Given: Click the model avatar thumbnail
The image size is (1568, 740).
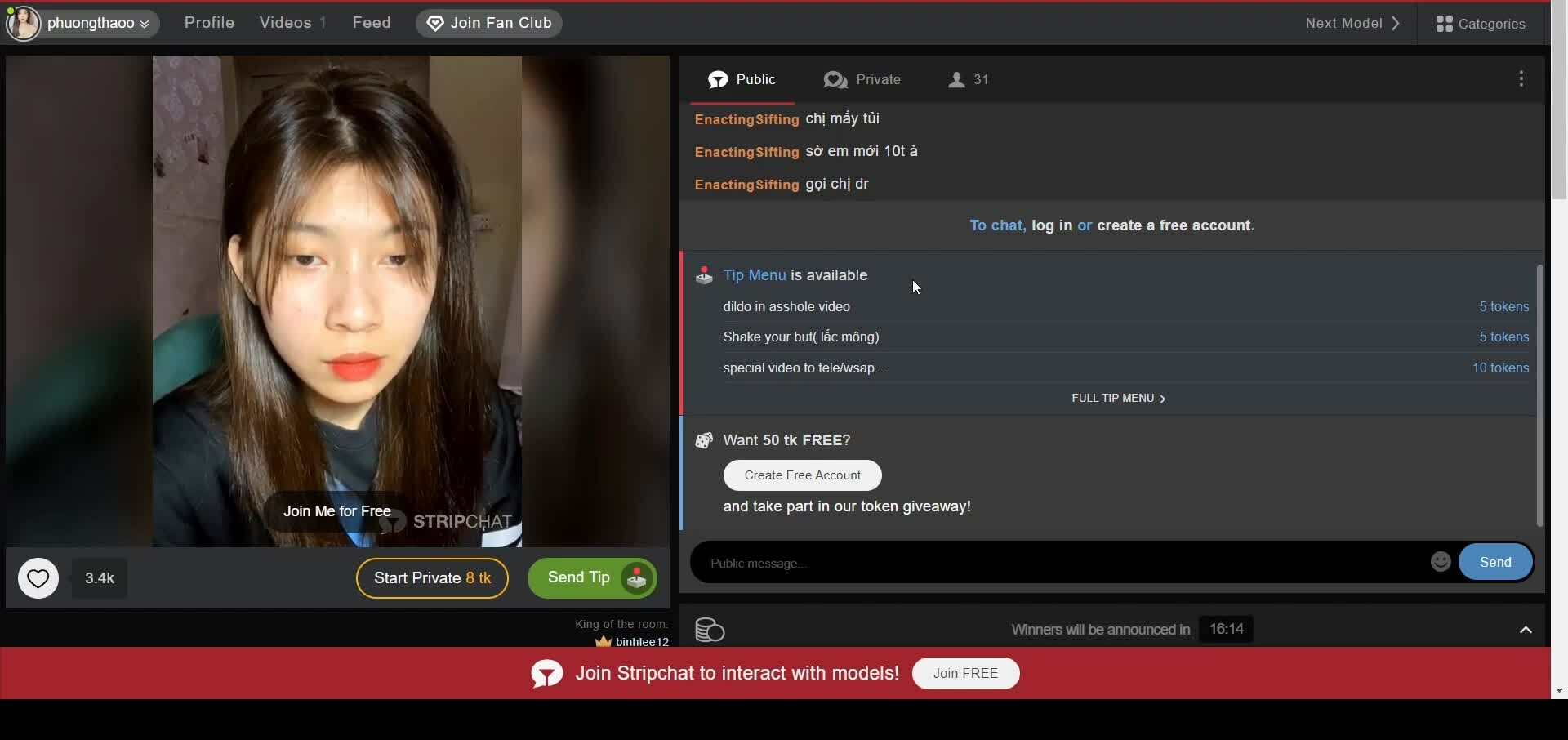Looking at the screenshot, I should (x=23, y=23).
